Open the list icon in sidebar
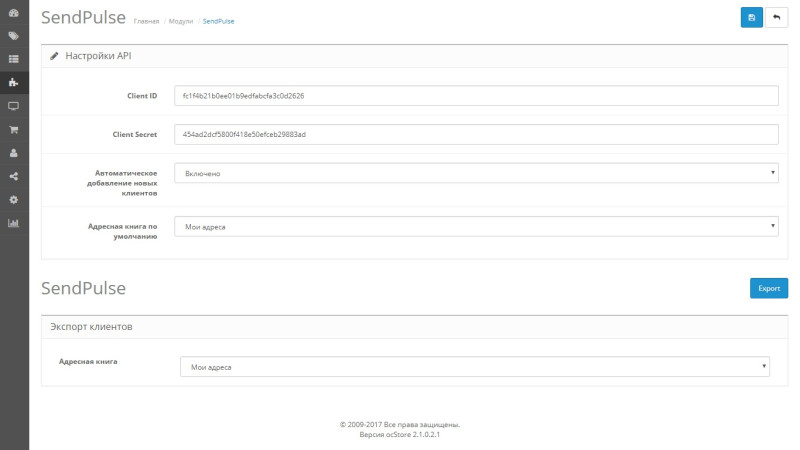Viewport: 800px width, 450px height. click(x=14, y=59)
